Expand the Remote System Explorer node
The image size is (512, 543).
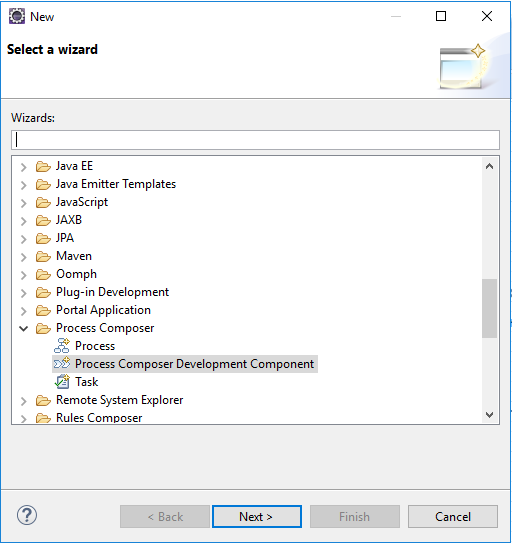coord(23,401)
